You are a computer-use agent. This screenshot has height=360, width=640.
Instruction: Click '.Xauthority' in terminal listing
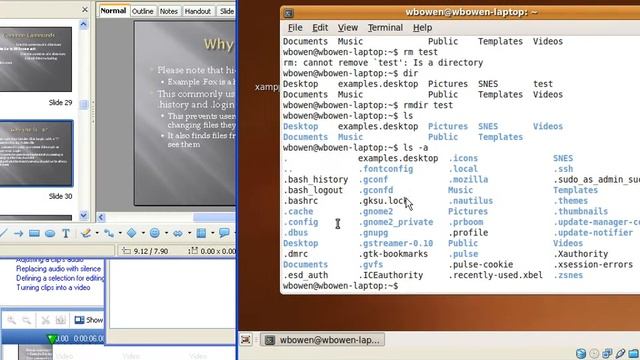580,254
